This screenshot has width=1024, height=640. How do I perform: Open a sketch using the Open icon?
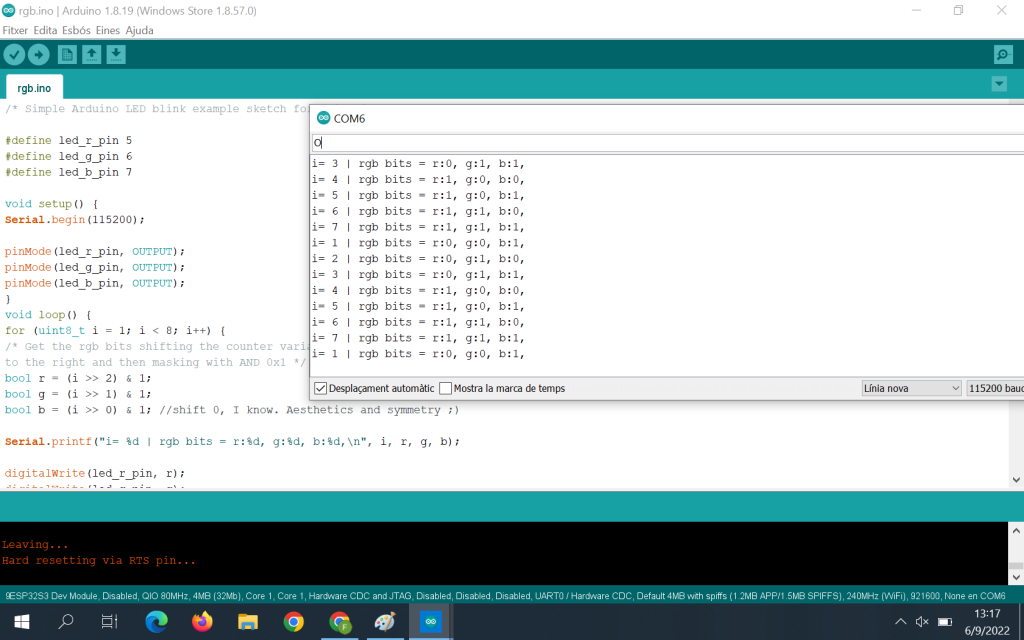pos(92,55)
